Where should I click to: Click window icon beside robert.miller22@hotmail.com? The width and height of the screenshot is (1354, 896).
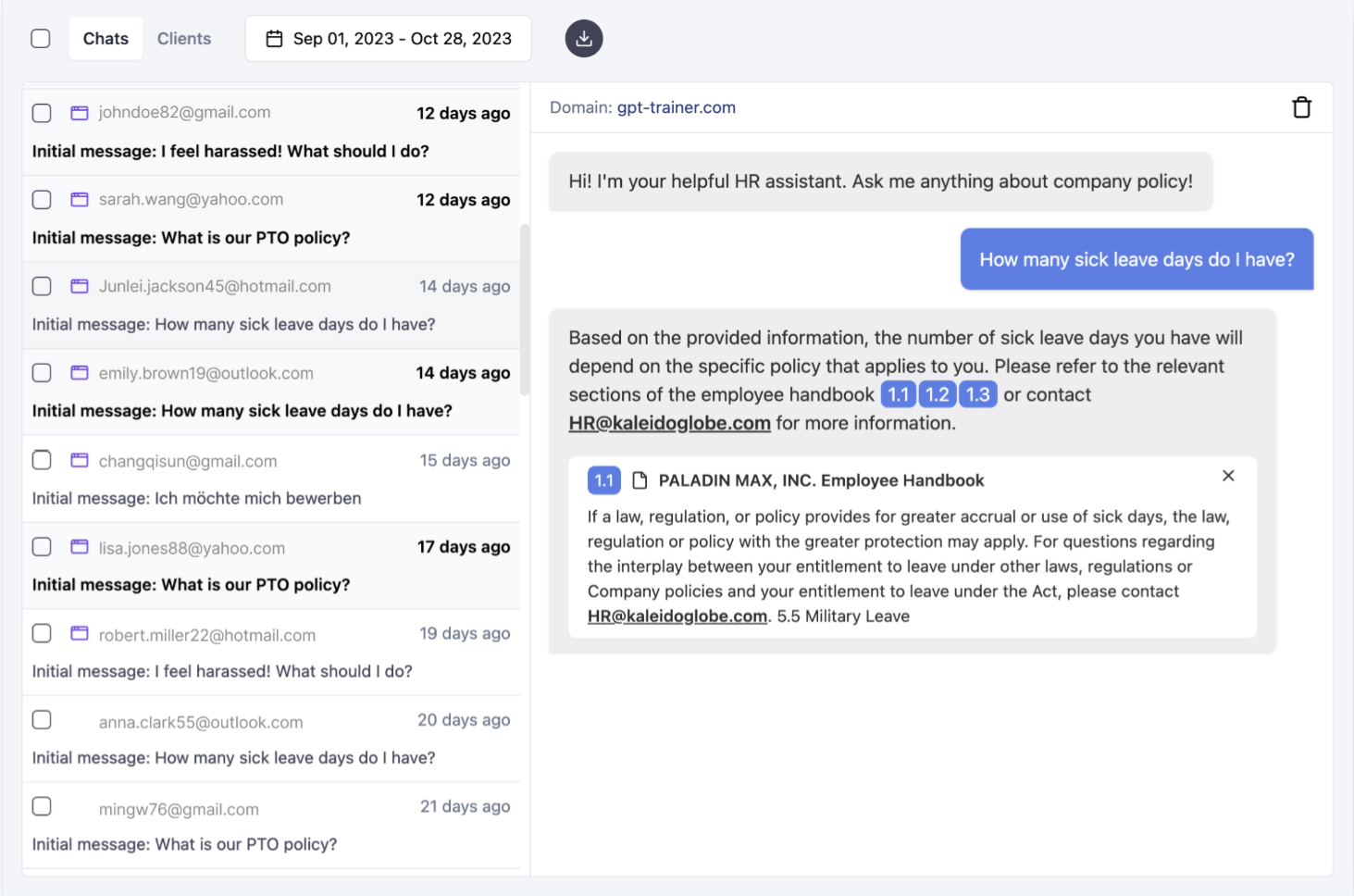pos(80,634)
